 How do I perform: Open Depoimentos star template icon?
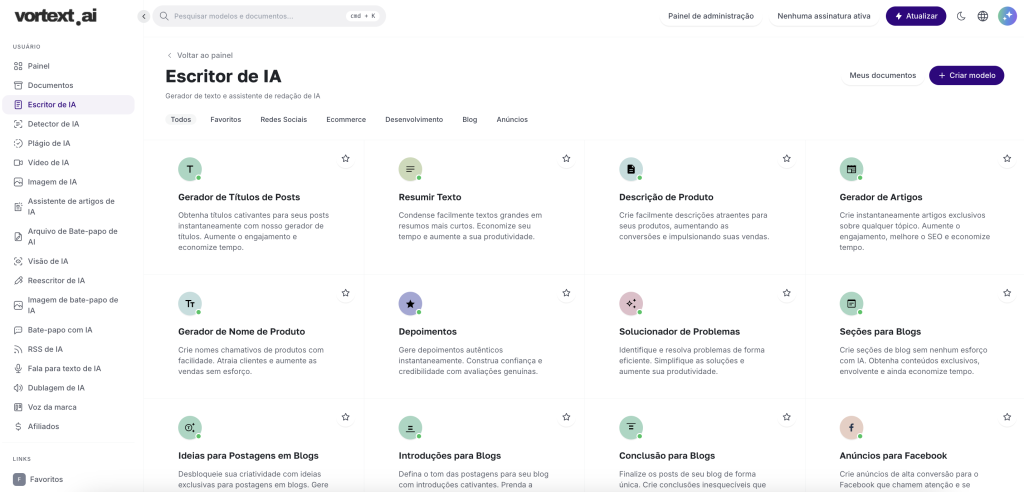pos(410,304)
